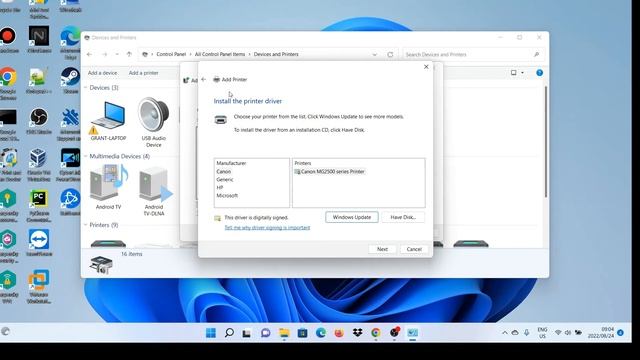Click Next in Add Printer wizard
Viewport: 640px width, 360px height.
[x=382, y=249]
